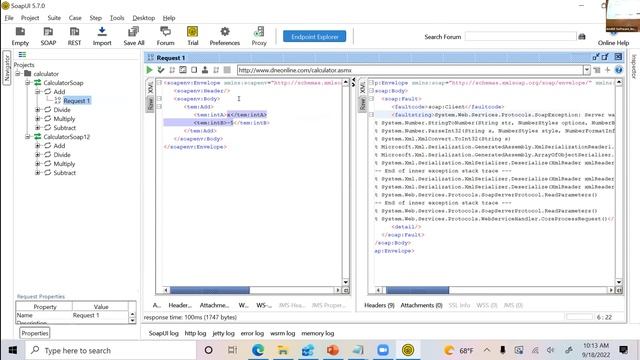Click the person icon in Request toolbar
The image size is (640, 360).
tap(205, 70)
